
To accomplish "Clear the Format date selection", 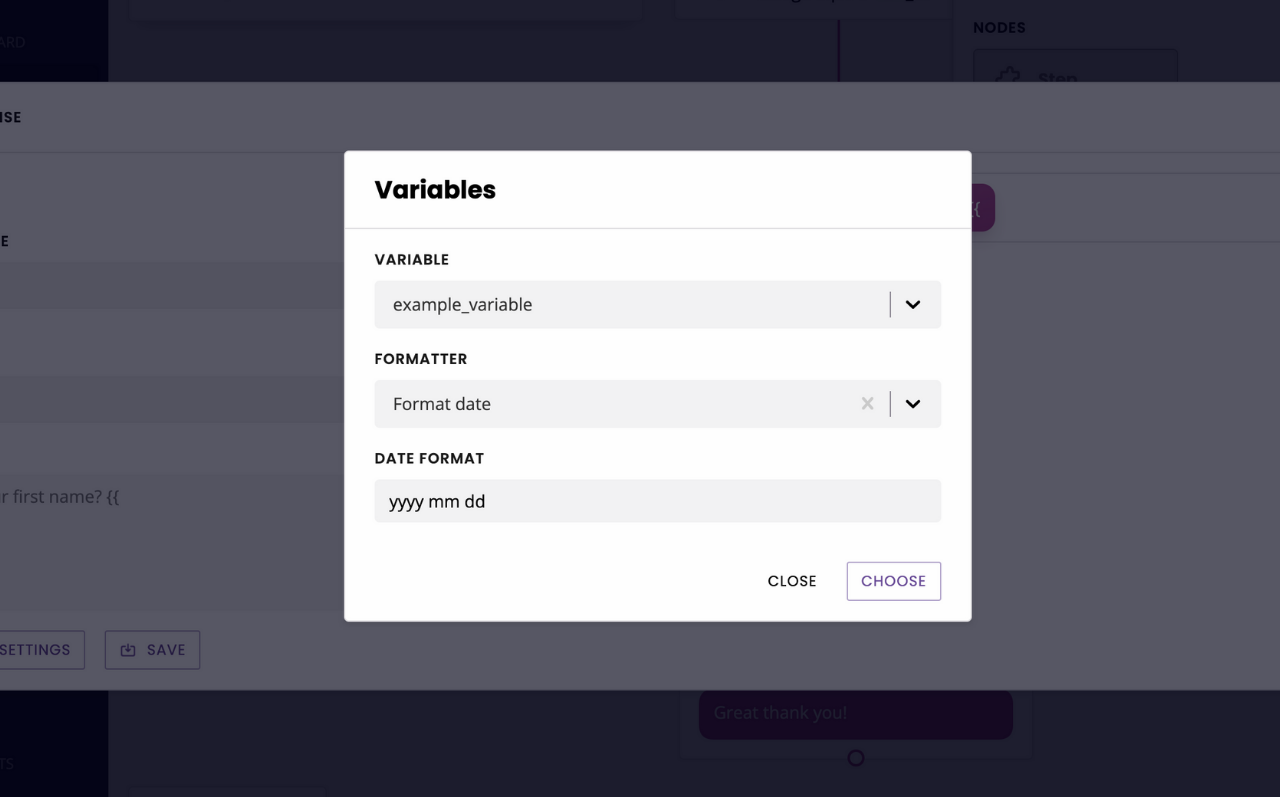I will click(x=867, y=404).
